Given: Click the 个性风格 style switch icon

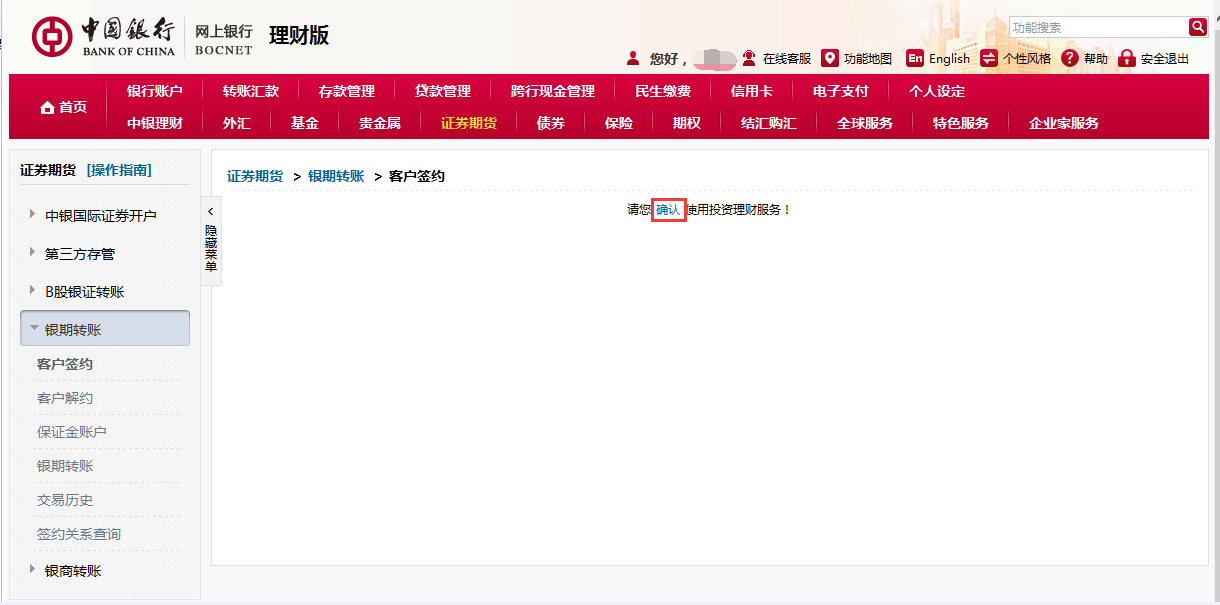Looking at the screenshot, I should coord(989,58).
